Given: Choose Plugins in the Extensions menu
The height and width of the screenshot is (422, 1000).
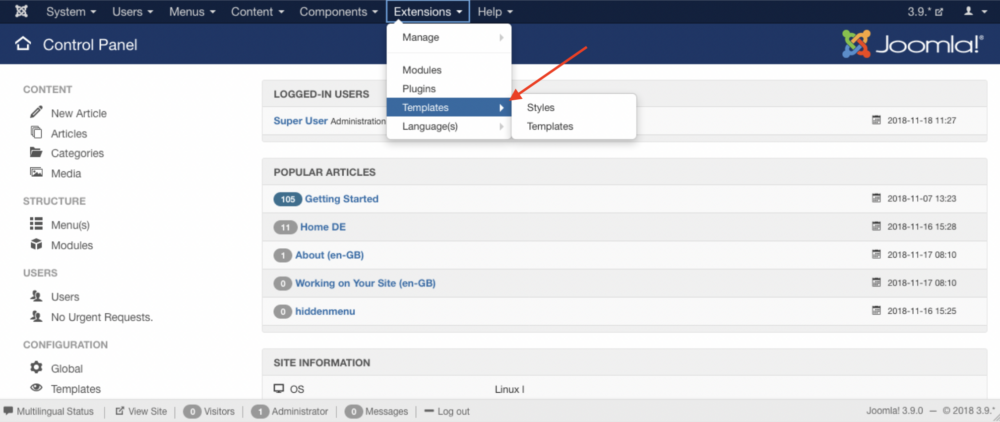Looking at the screenshot, I should coord(419,89).
